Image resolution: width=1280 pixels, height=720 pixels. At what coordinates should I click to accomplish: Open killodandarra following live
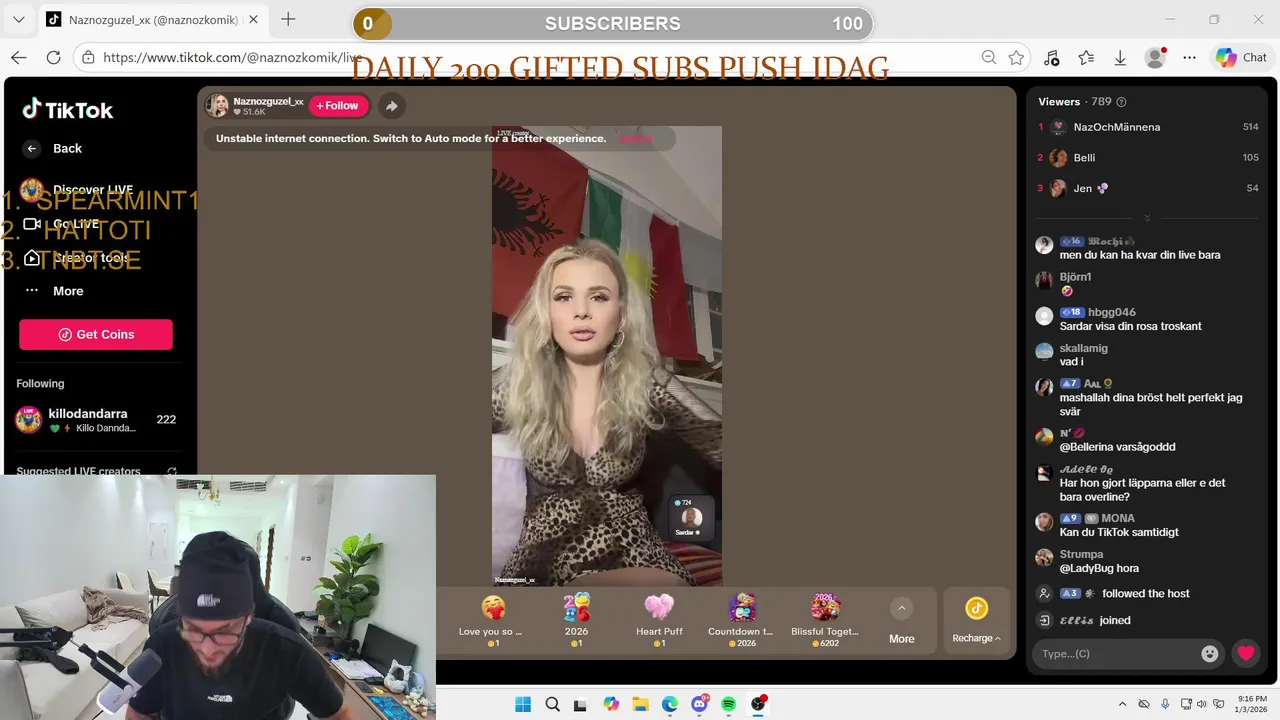pos(96,420)
